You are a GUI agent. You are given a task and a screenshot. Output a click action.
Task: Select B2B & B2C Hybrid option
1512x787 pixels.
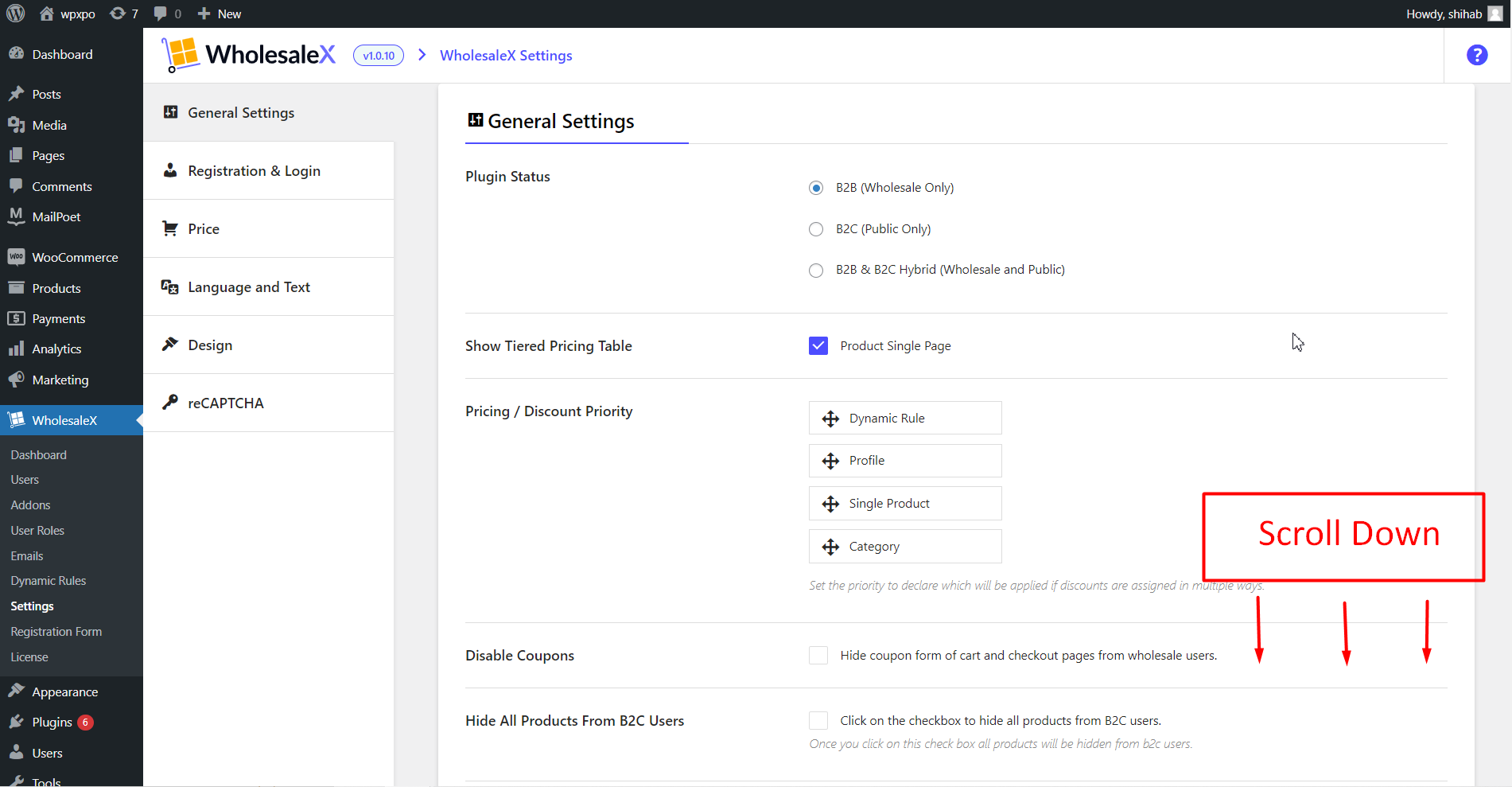pos(816,271)
